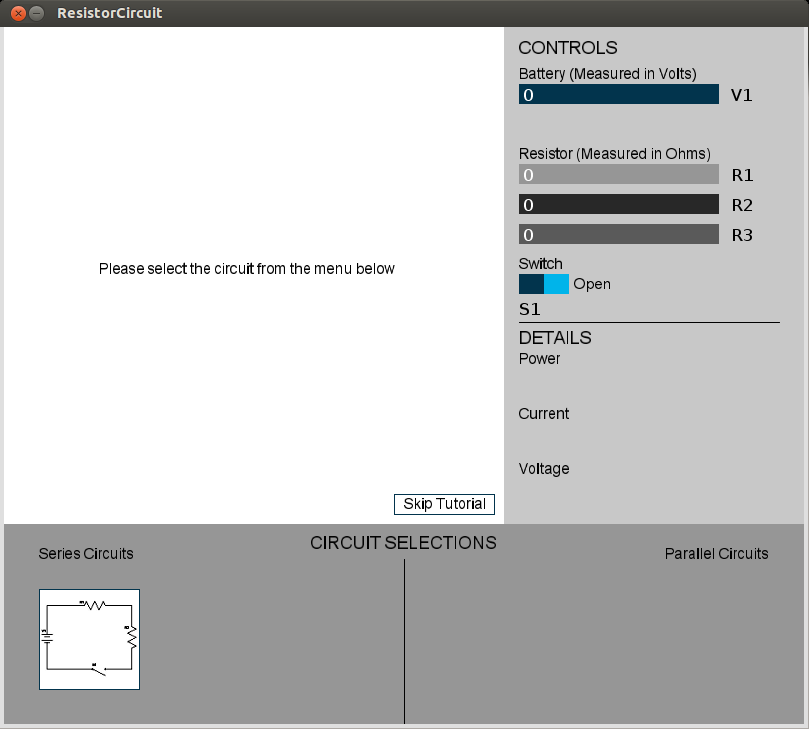Click the 'Please select the circuit' message

(247, 269)
